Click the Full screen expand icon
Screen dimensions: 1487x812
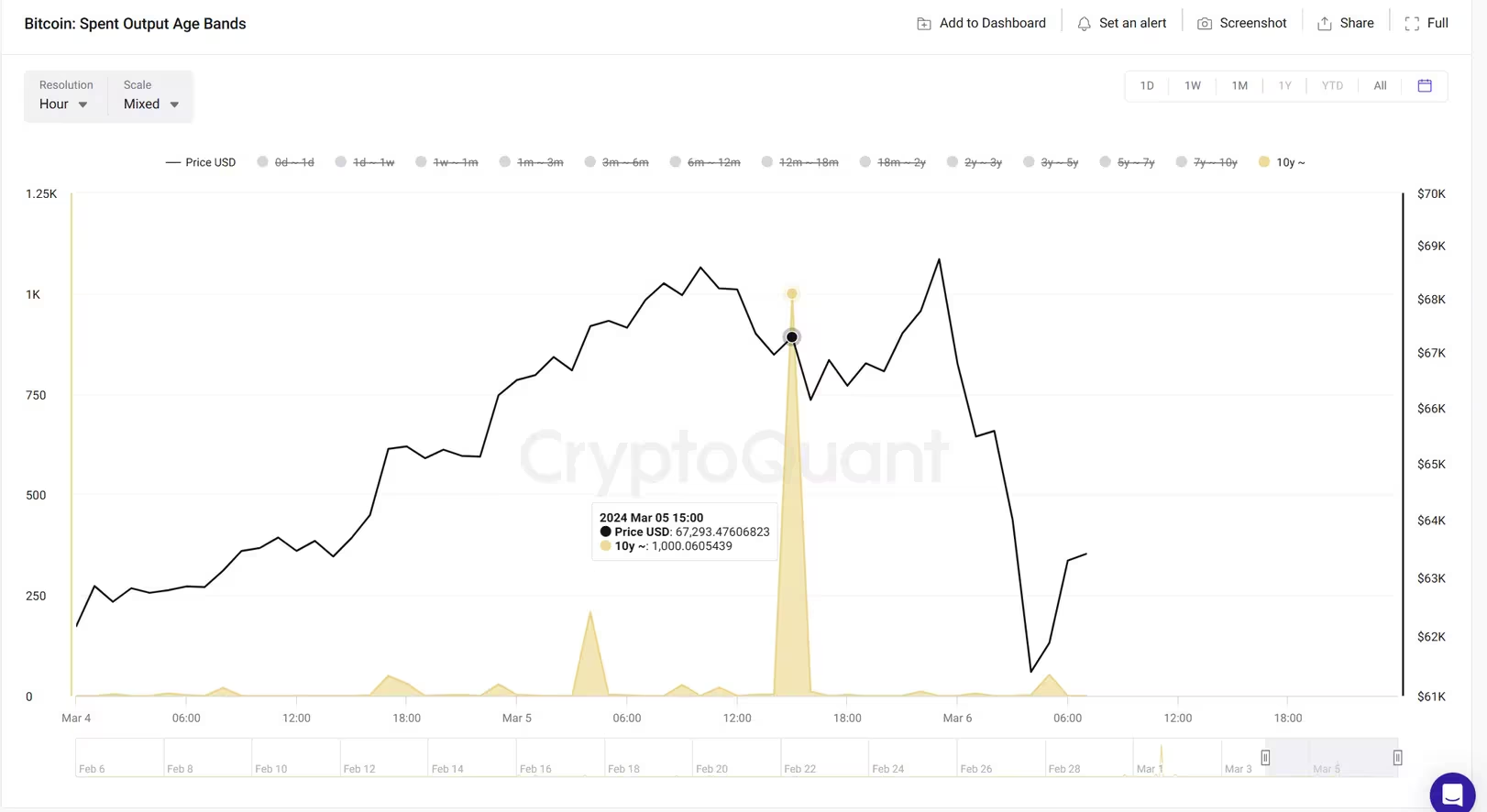1412,24
